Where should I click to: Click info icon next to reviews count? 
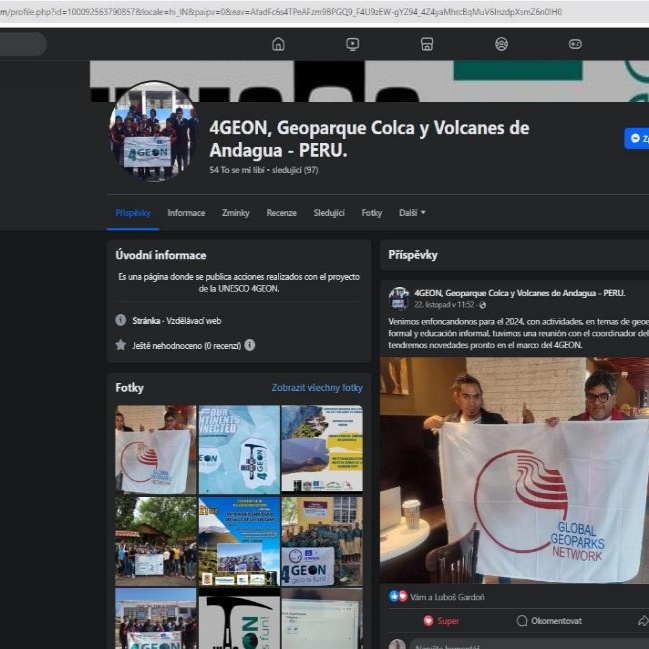(250, 345)
